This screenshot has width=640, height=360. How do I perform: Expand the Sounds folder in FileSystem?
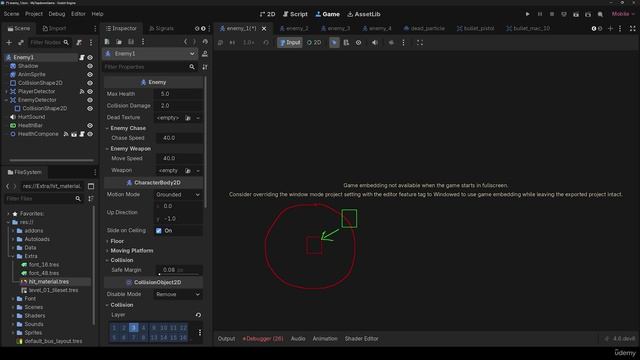click(x=13, y=324)
